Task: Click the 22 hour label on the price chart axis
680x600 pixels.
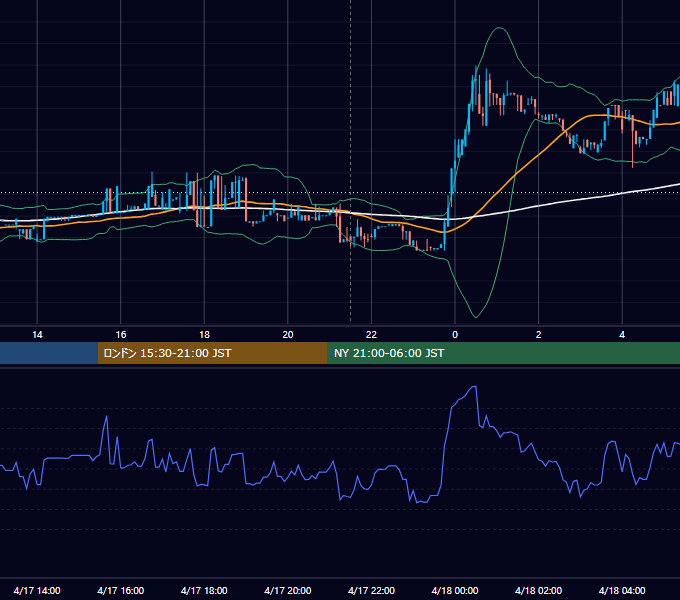Action: click(371, 335)
